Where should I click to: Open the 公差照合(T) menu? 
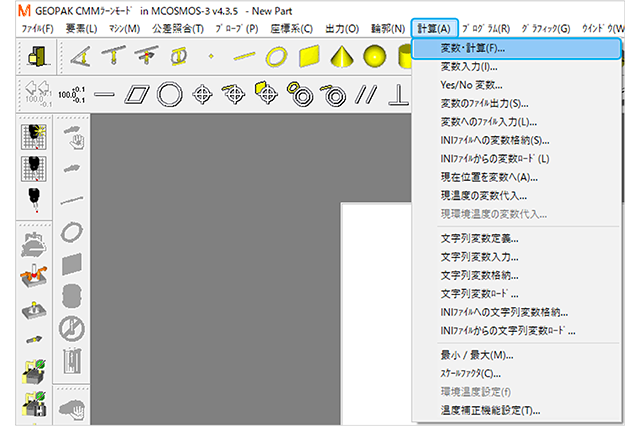[178, 28]
